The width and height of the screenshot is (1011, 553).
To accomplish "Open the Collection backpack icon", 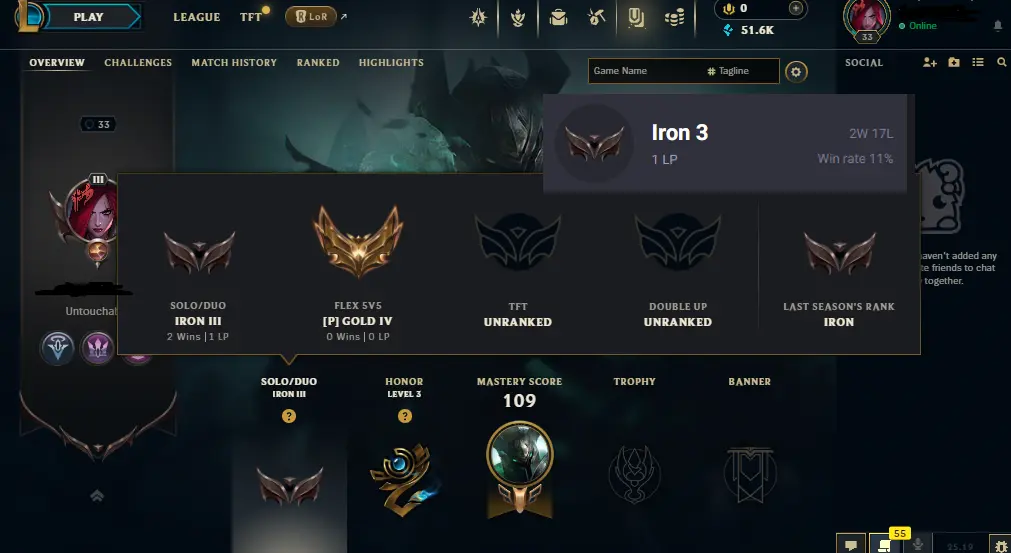I will click(558, 17).
